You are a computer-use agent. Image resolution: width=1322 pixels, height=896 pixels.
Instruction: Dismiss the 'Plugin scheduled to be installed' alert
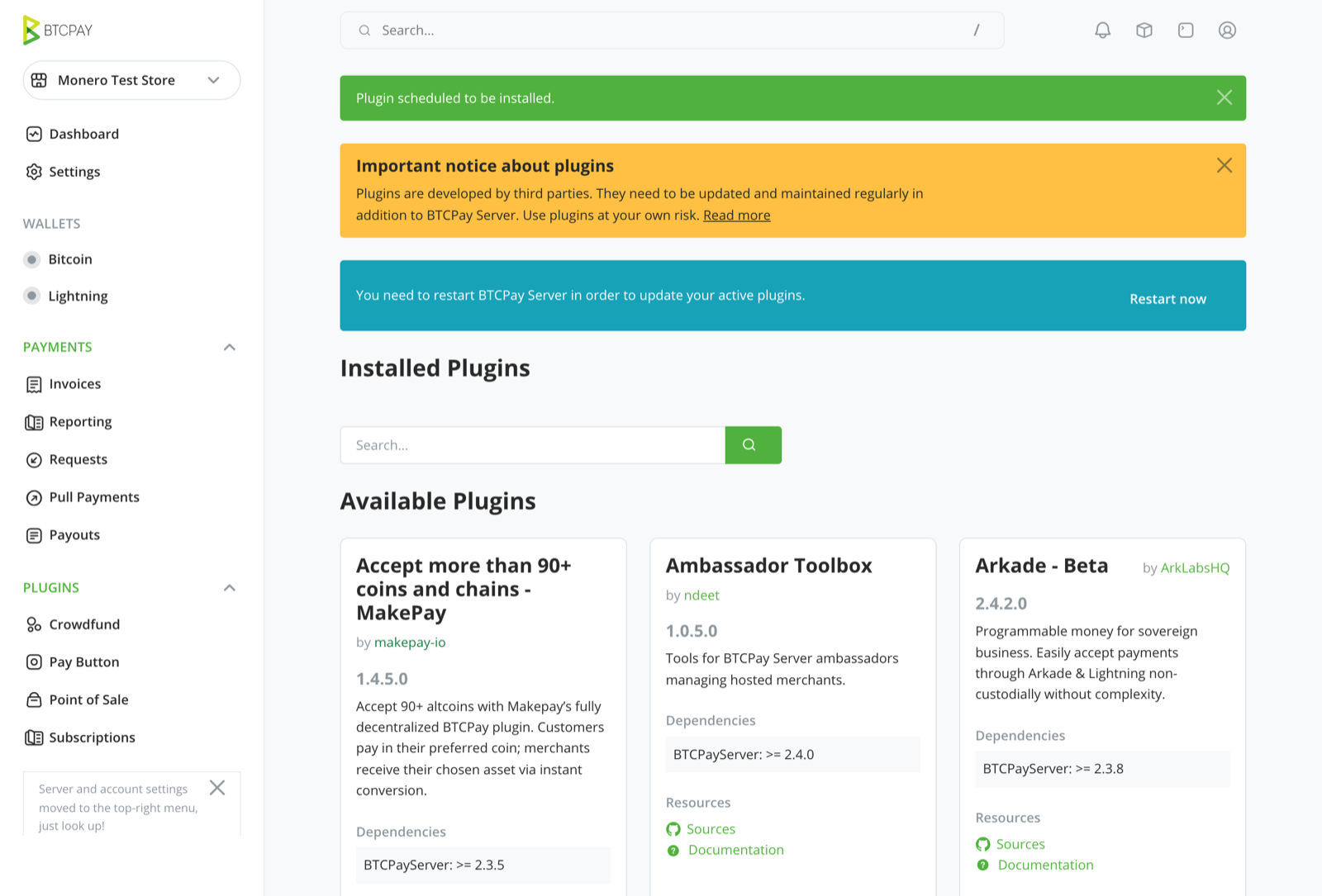(1225, 97)
